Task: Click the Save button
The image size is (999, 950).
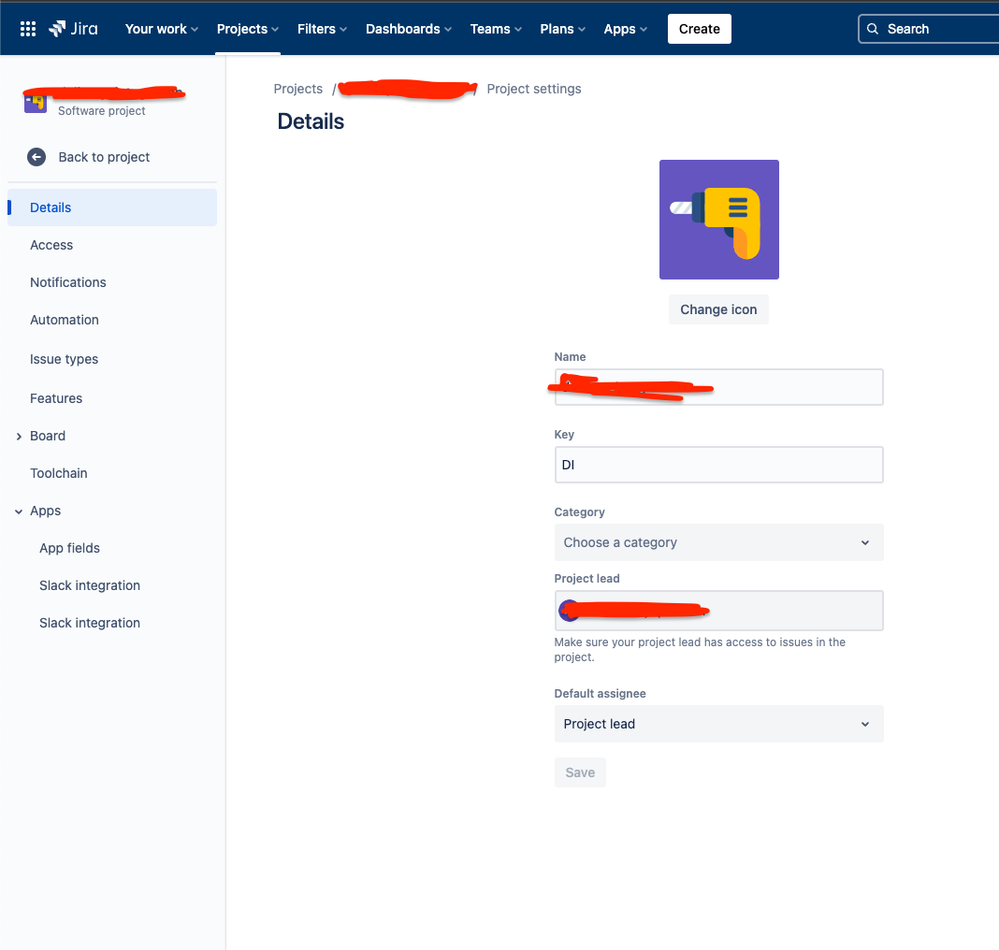Action: point(580,772)
